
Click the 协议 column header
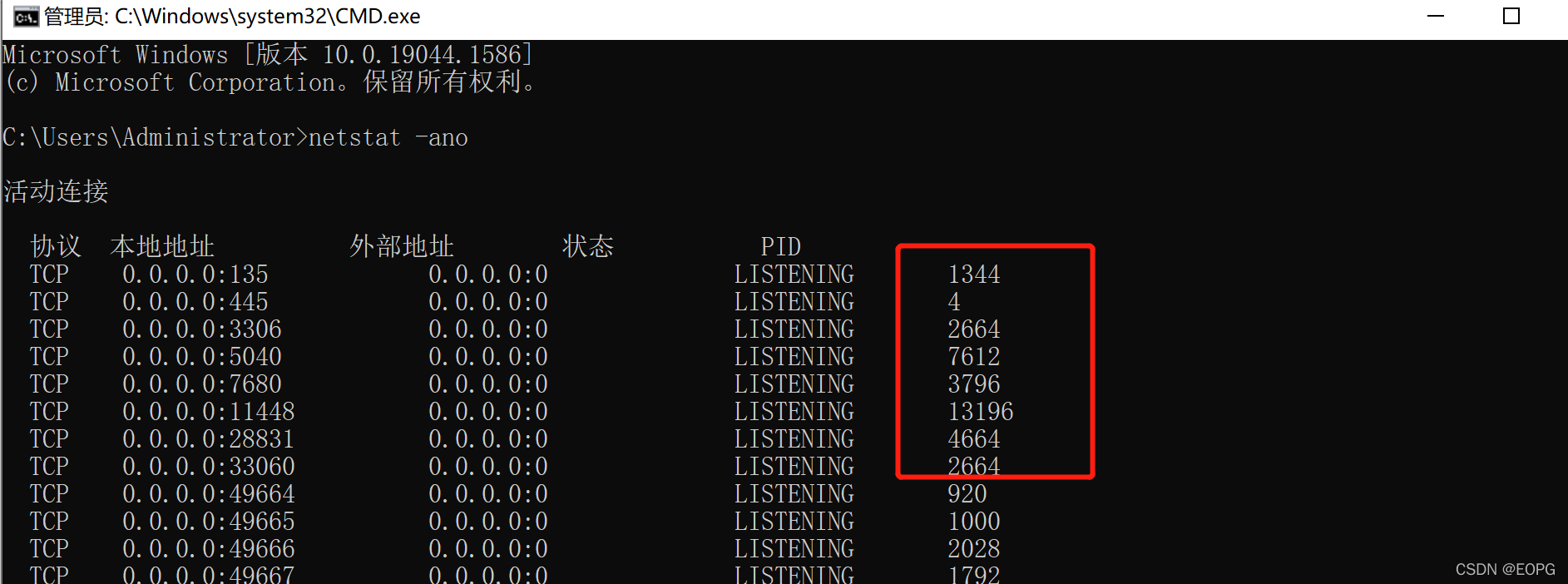56,246
